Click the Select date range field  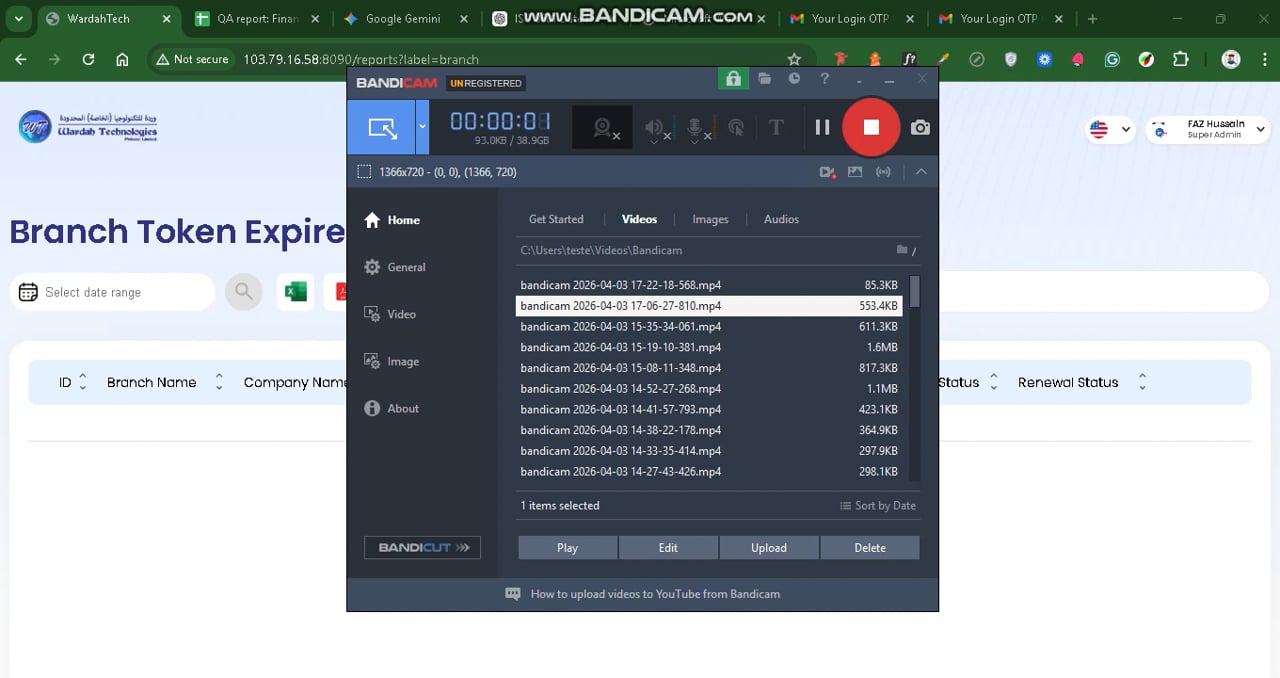[113, 292]
